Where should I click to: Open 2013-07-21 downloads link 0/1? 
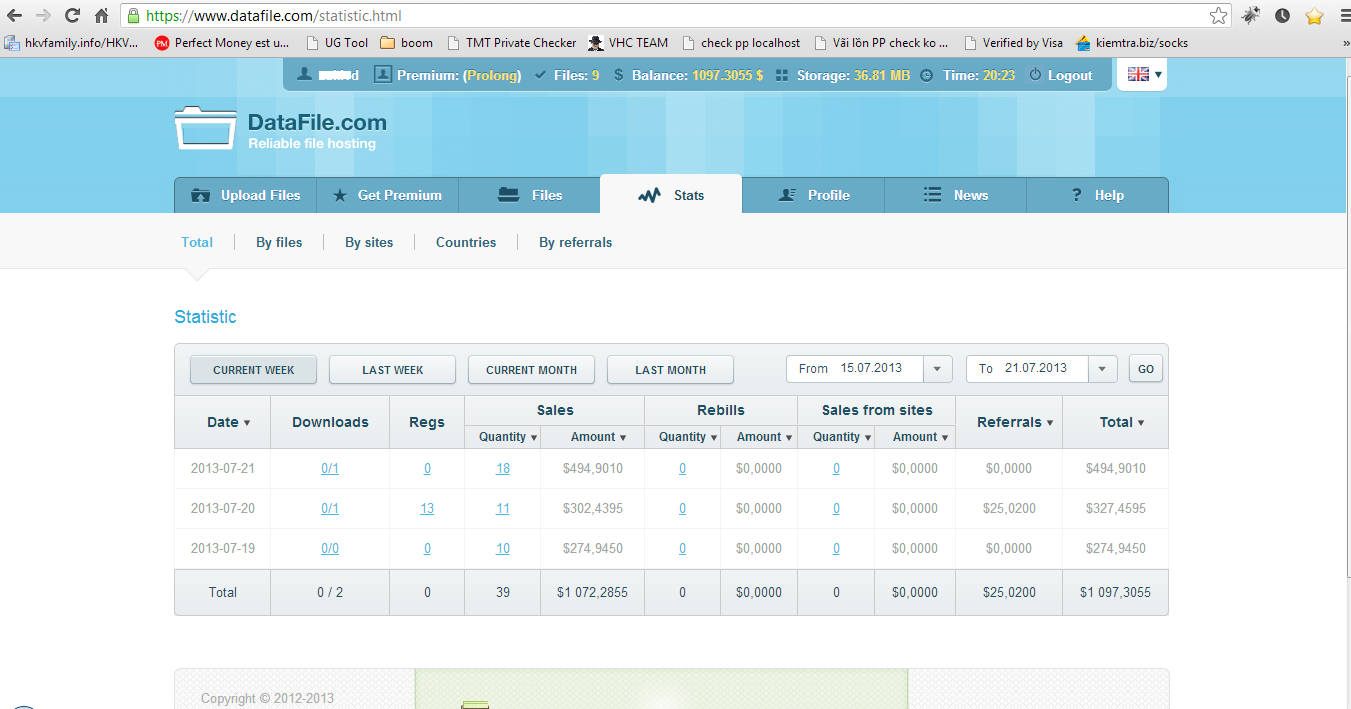click(330, 468)
